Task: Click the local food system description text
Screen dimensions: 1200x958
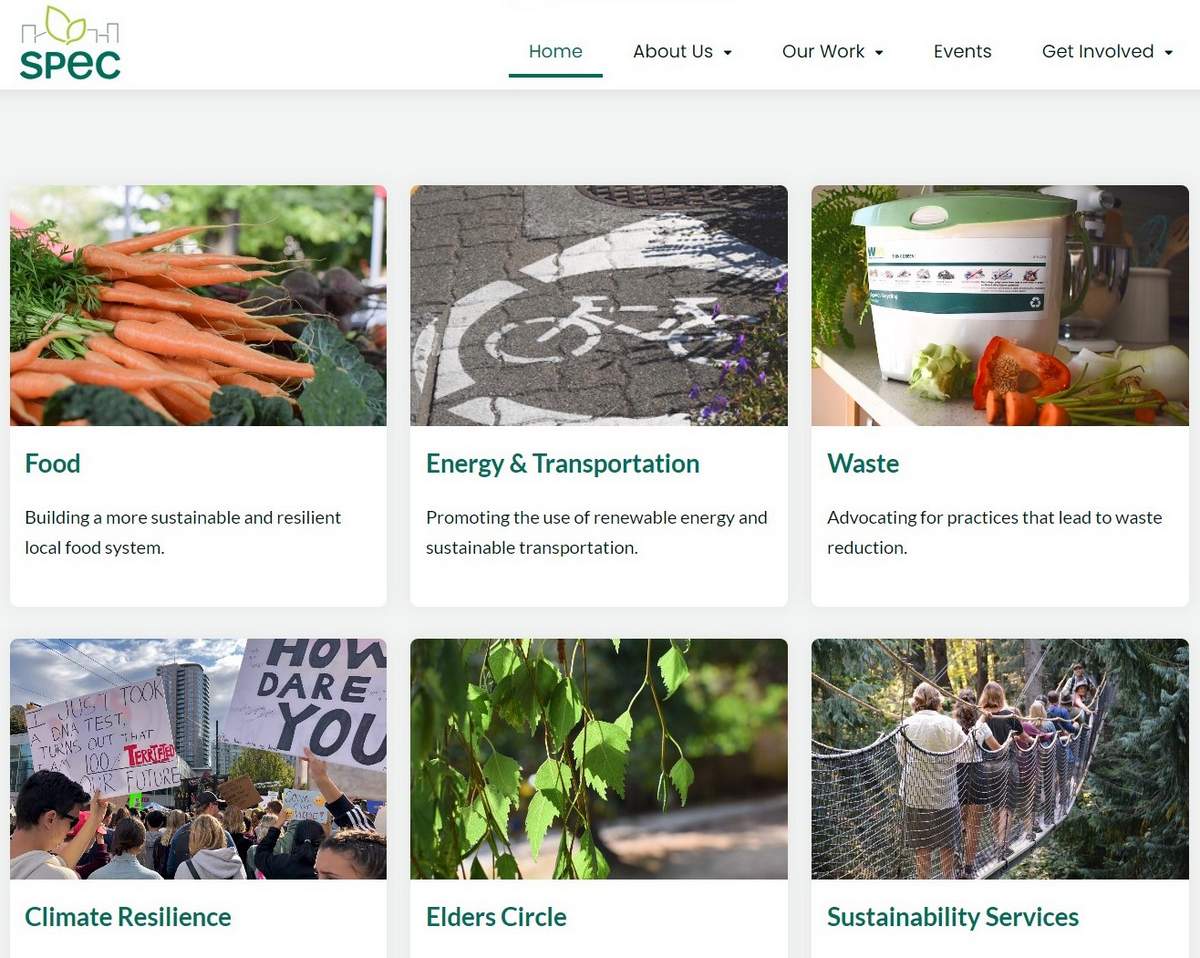Action: pyautogui.click(x=183, y=532)
